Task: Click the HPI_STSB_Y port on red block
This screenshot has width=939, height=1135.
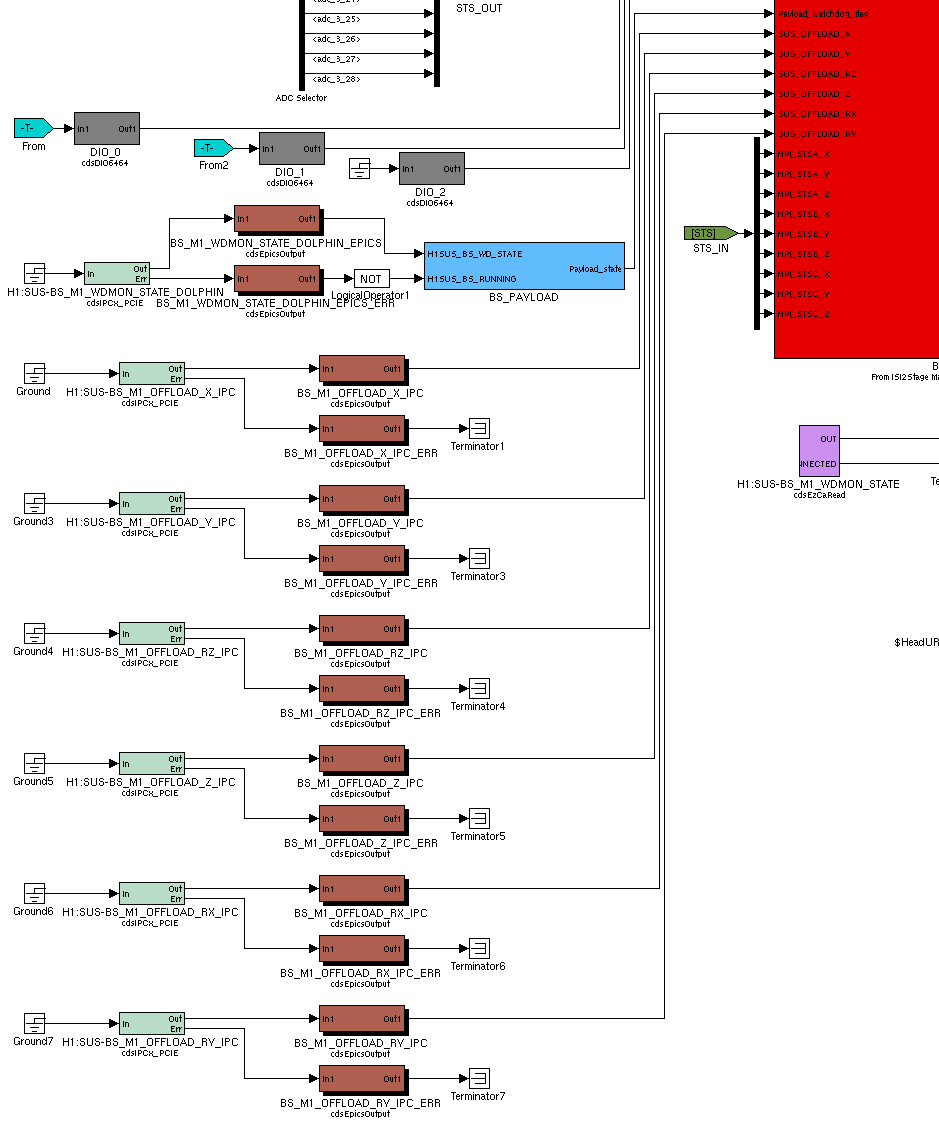Action: pyautogui.click(x=804, y=234)
